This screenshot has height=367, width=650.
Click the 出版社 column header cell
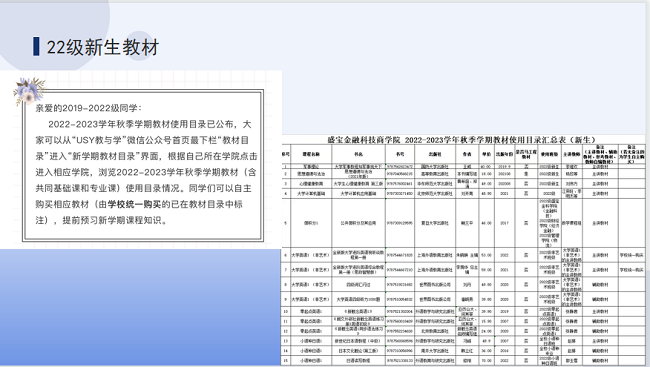click(435, 154)
